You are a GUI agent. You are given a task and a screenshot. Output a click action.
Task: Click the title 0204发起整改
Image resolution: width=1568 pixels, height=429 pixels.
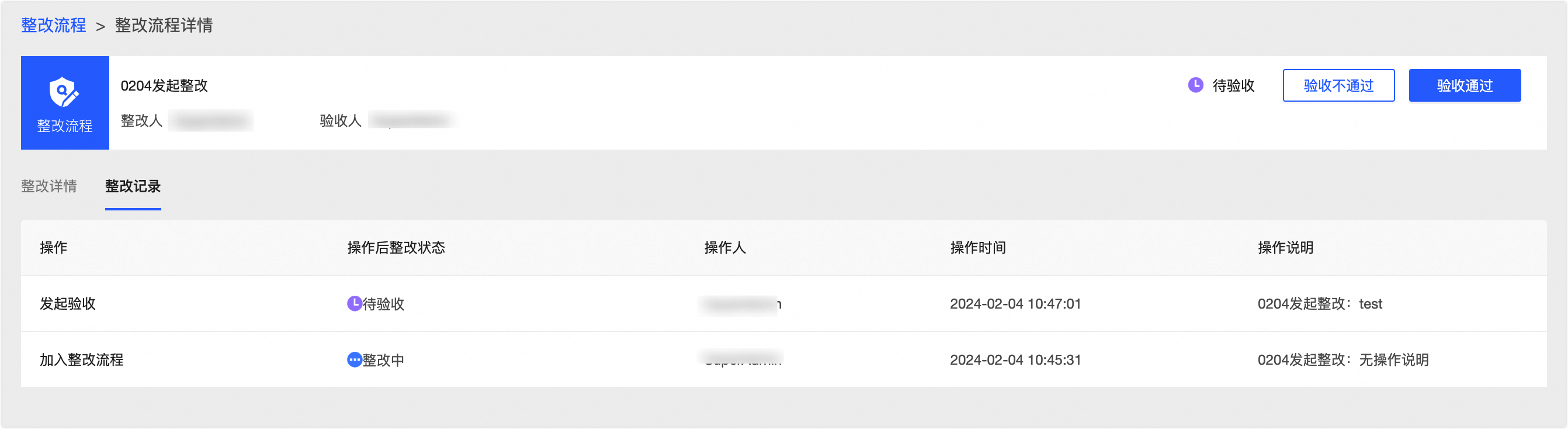click(x=164, y=86)
